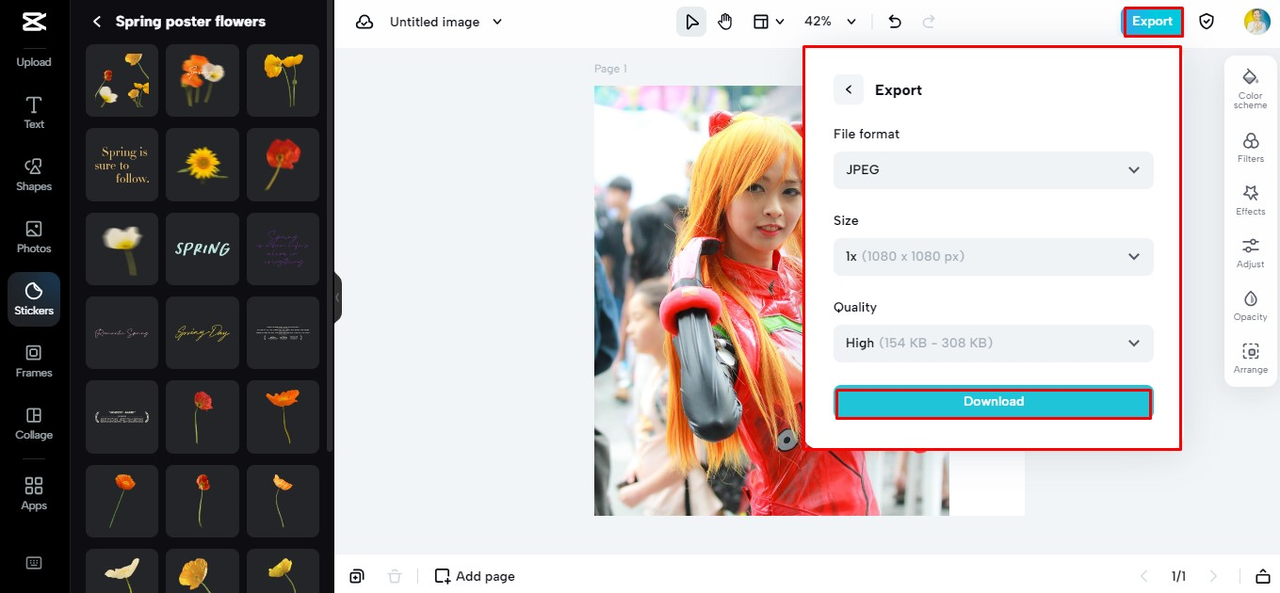
Task: Open the Frames panel
Action: coord(33,361)
